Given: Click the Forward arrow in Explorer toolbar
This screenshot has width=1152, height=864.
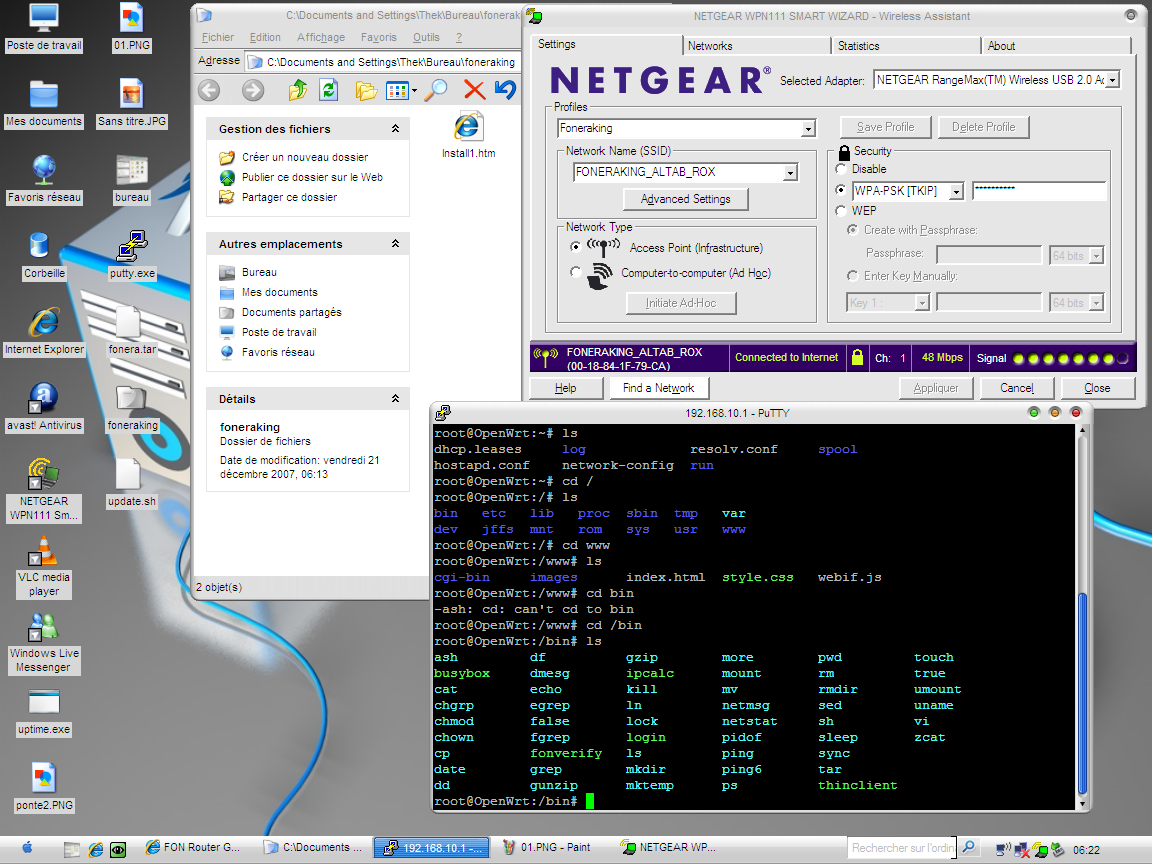Looking at the screenshot, I should click(253, 90).
